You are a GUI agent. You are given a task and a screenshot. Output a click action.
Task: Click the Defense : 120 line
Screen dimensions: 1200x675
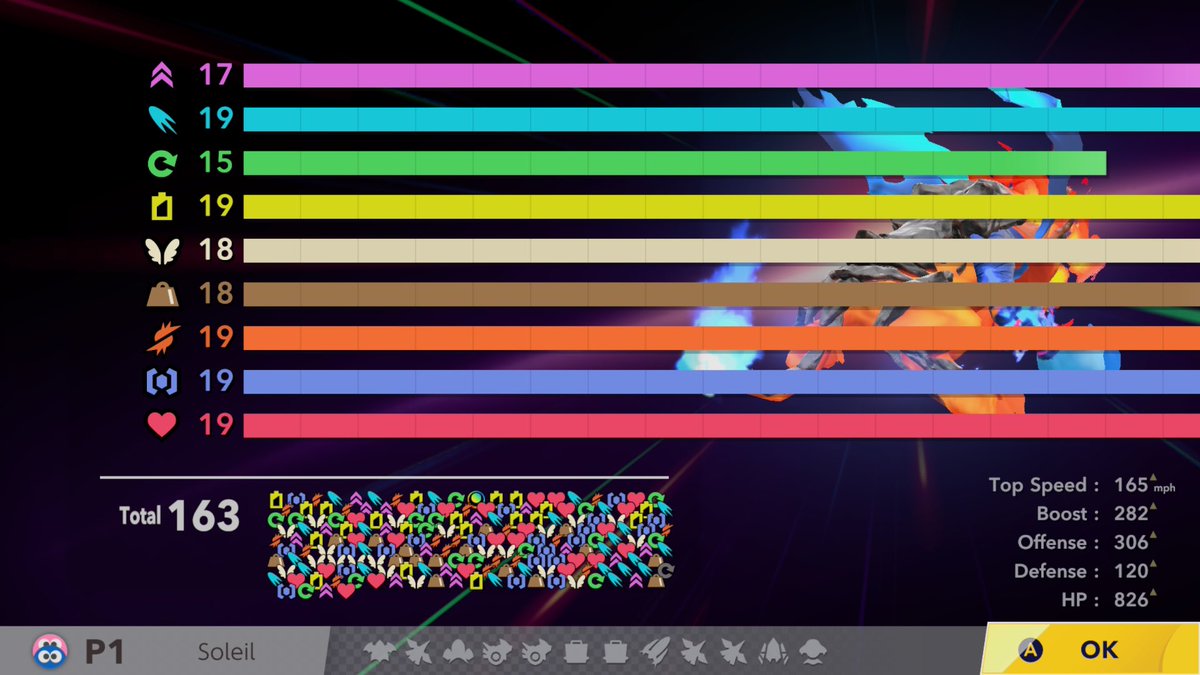point(1086,571)
